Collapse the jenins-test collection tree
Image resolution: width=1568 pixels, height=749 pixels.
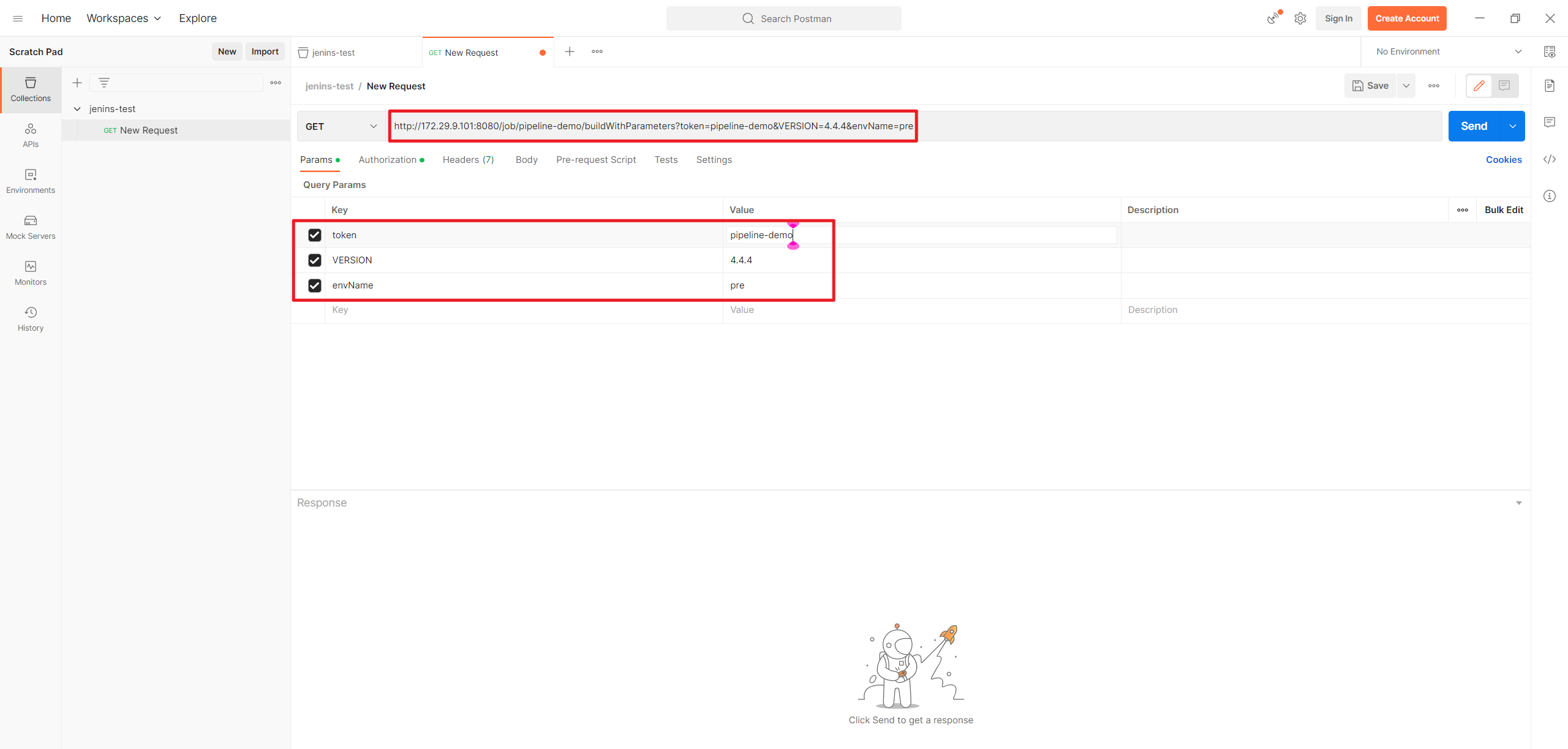click(x=77, y=109)
